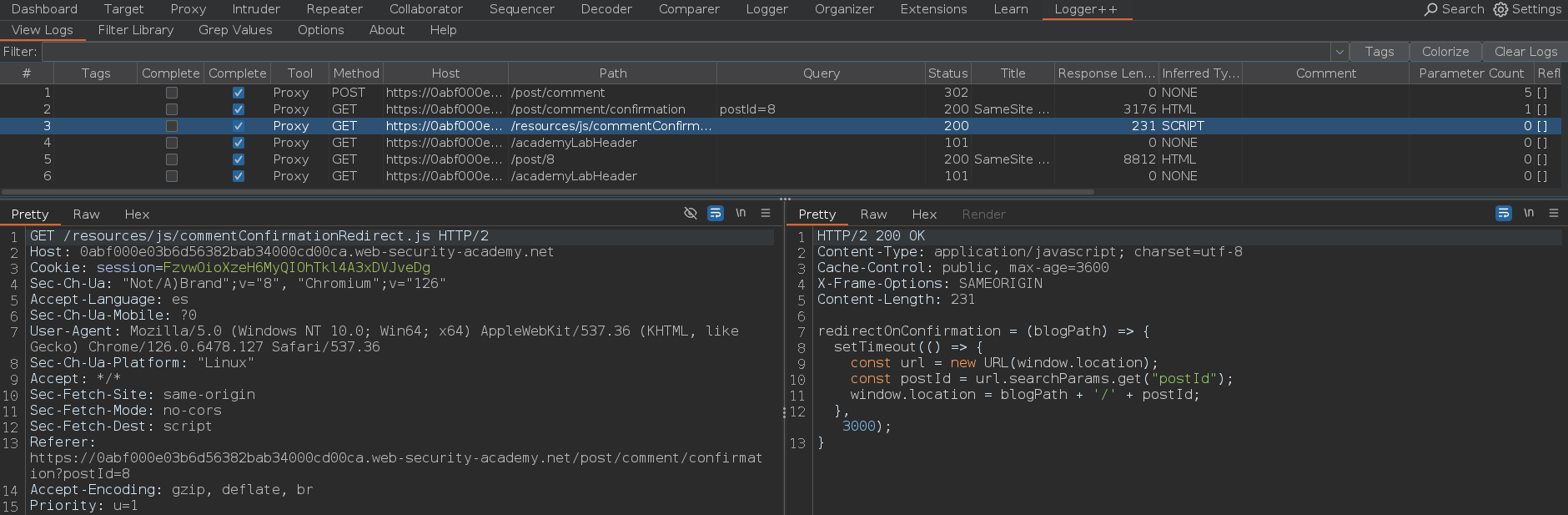Tick the unchecked Complete checkbox in row 6
This screenshot has width=1568, height=515.
172,176
